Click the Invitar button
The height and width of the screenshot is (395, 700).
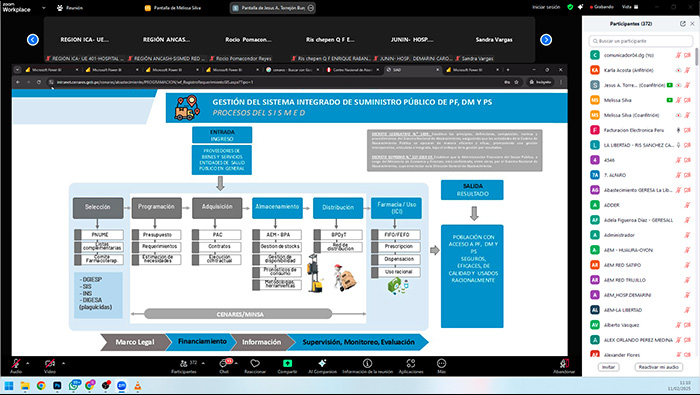tap(608, 367)
